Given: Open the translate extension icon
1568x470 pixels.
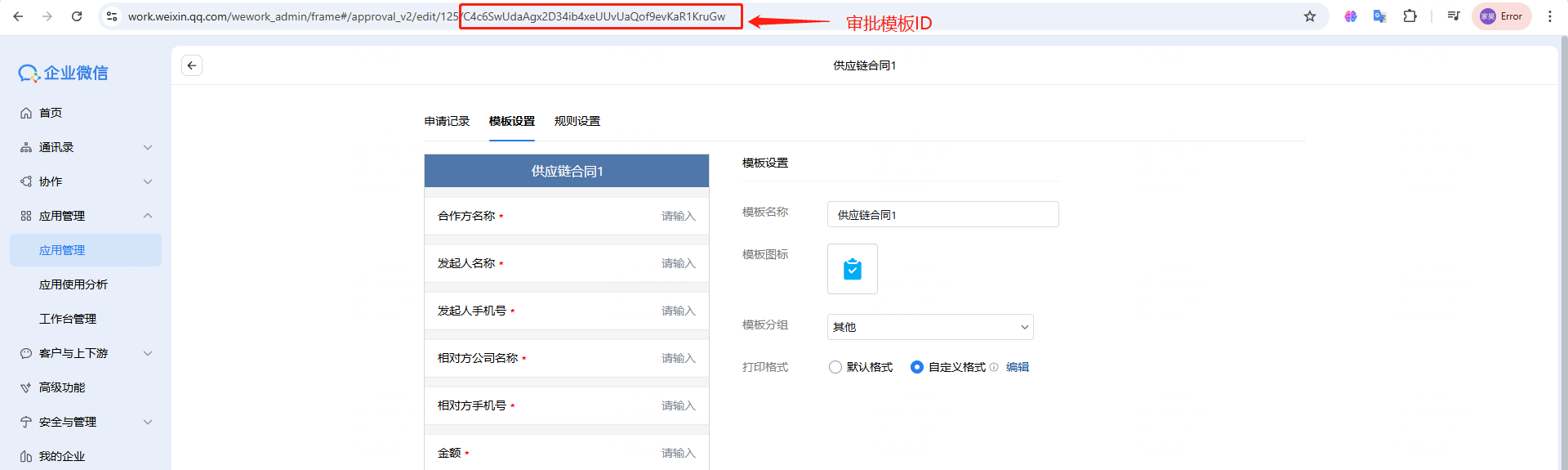Looking at the screenshot, I should [x=1379, y=16].
